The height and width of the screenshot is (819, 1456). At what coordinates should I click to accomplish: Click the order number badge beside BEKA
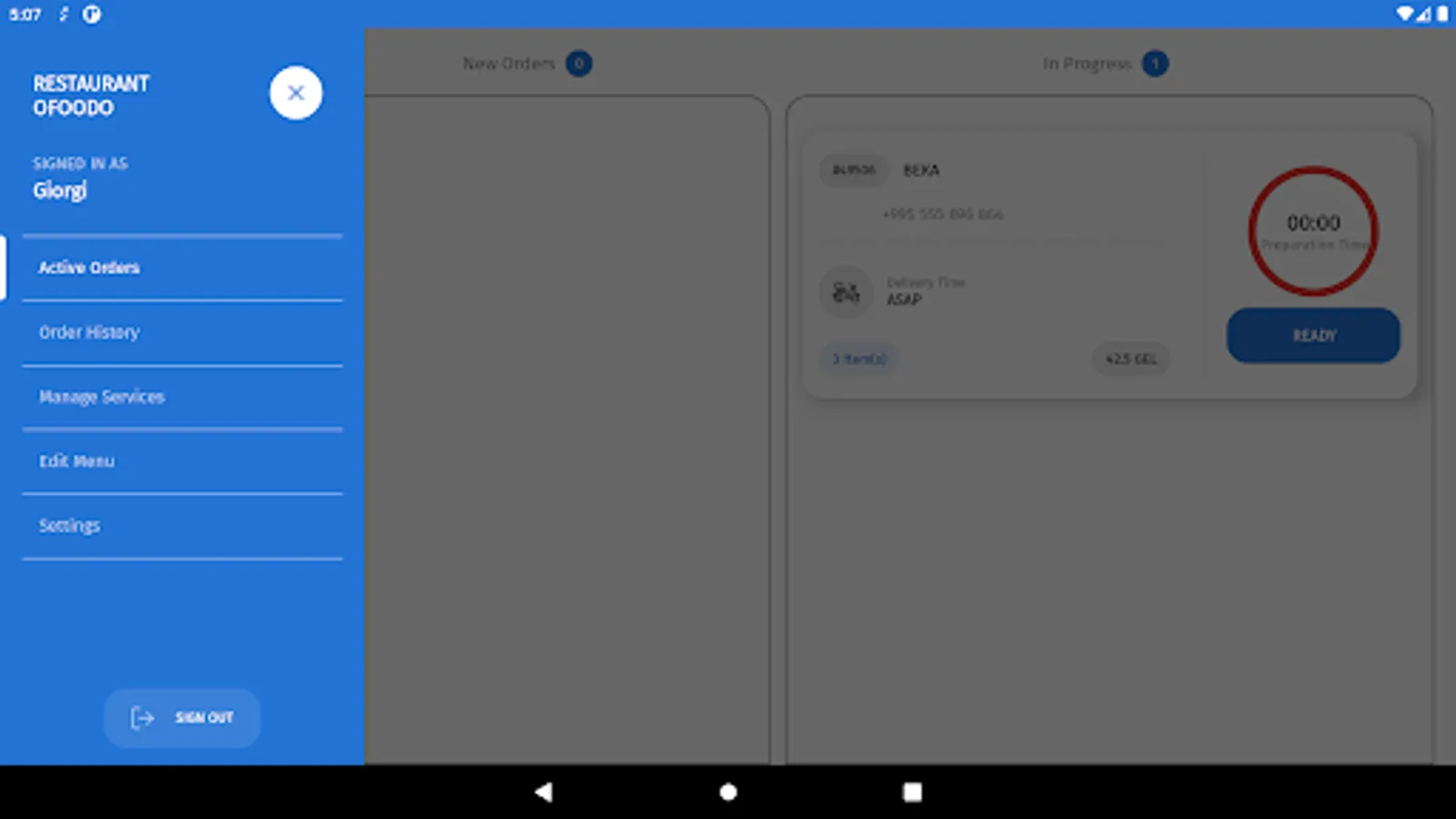click(x=854, y=170)
